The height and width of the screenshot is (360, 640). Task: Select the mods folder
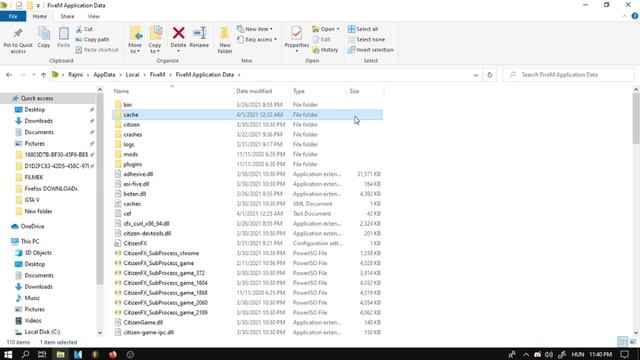tap(247, 154)
